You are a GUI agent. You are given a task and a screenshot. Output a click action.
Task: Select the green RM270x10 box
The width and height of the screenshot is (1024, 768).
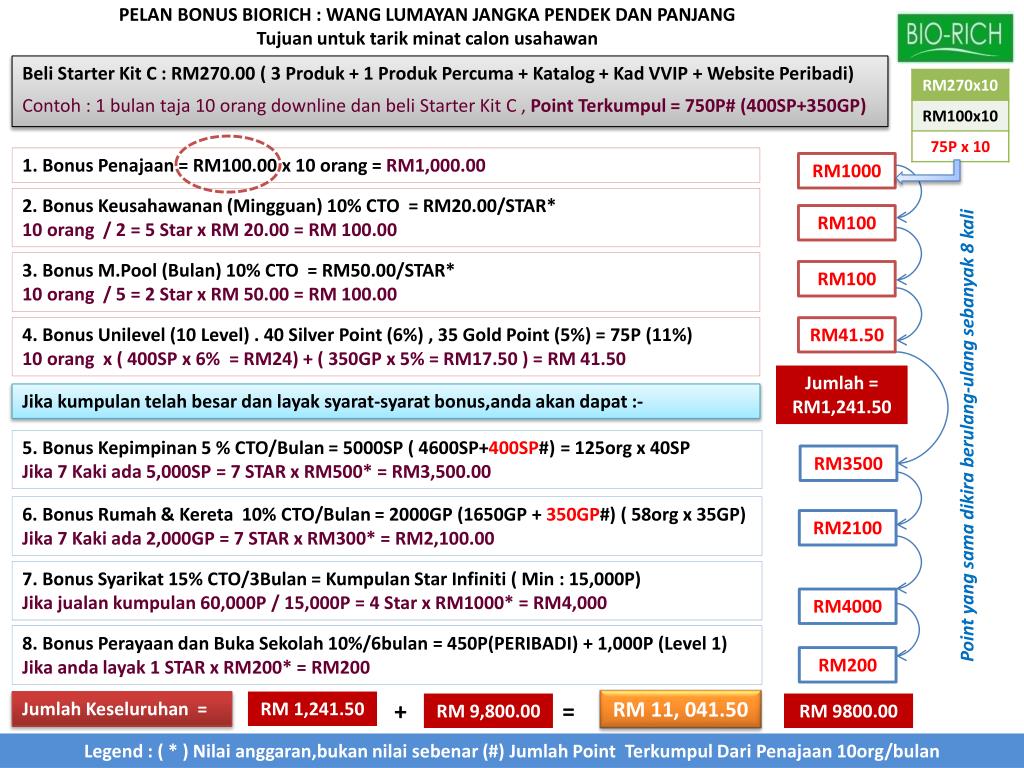coord(960,85)
